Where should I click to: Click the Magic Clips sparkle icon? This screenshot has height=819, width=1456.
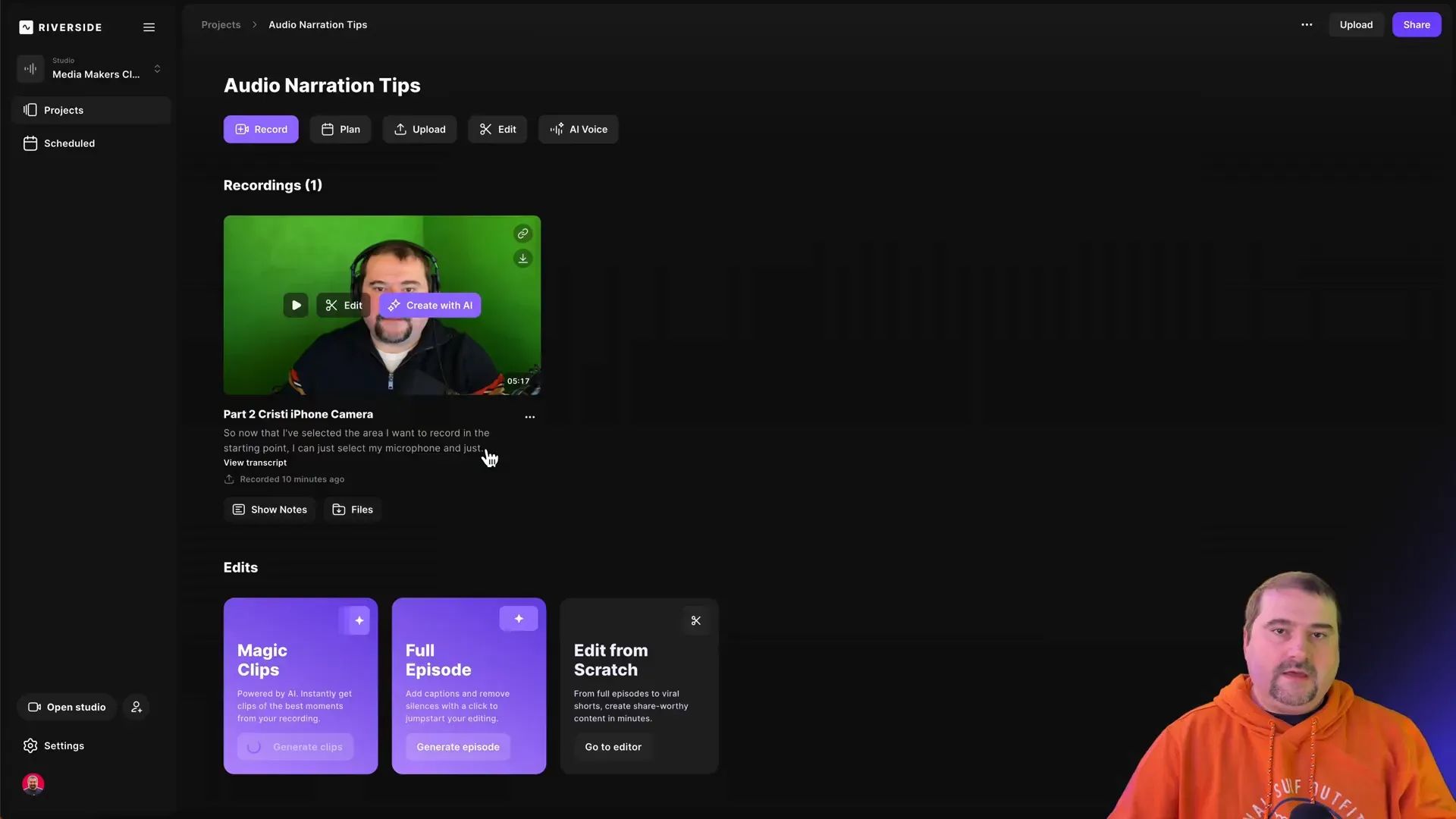[x=359, y=621]
